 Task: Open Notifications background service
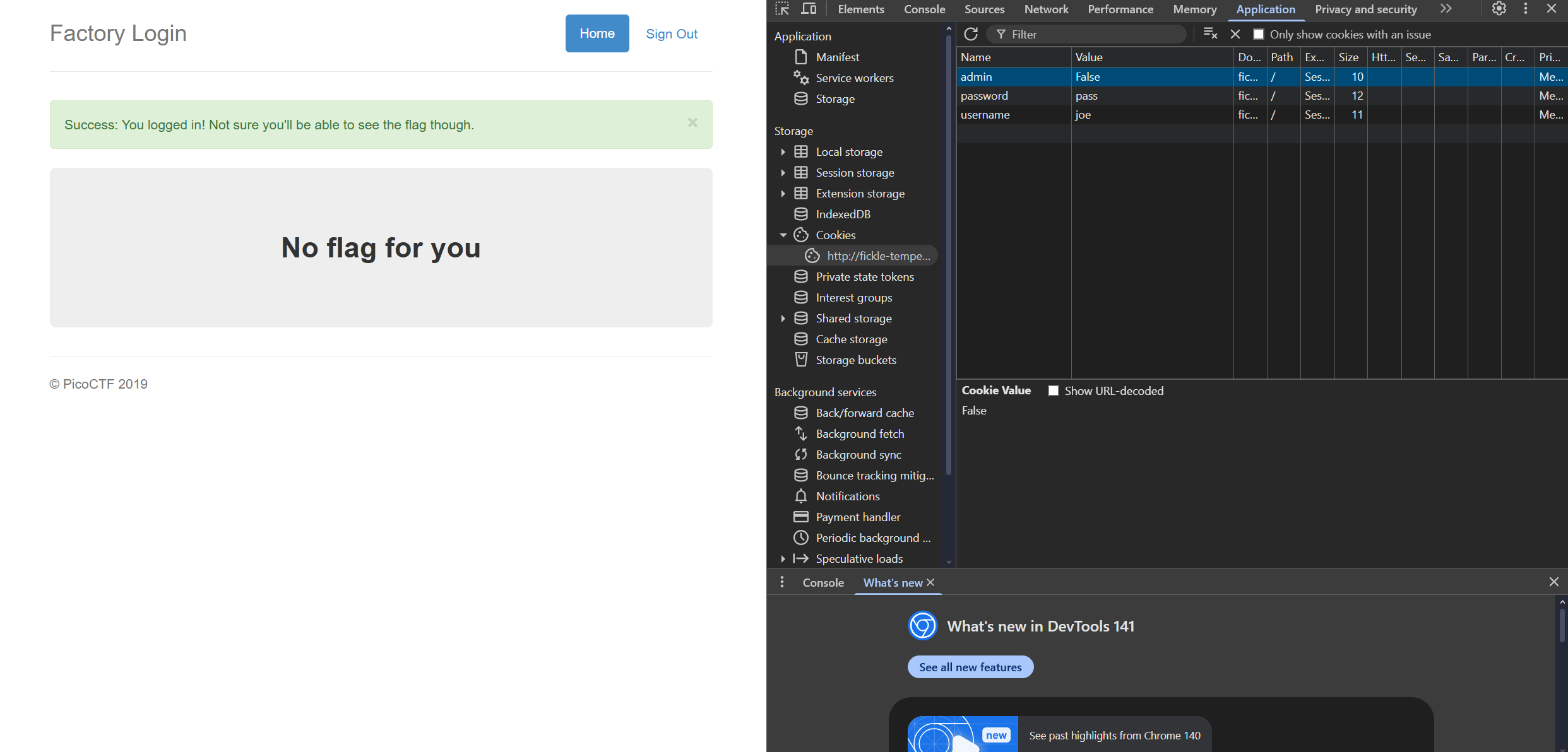point(847,496)
